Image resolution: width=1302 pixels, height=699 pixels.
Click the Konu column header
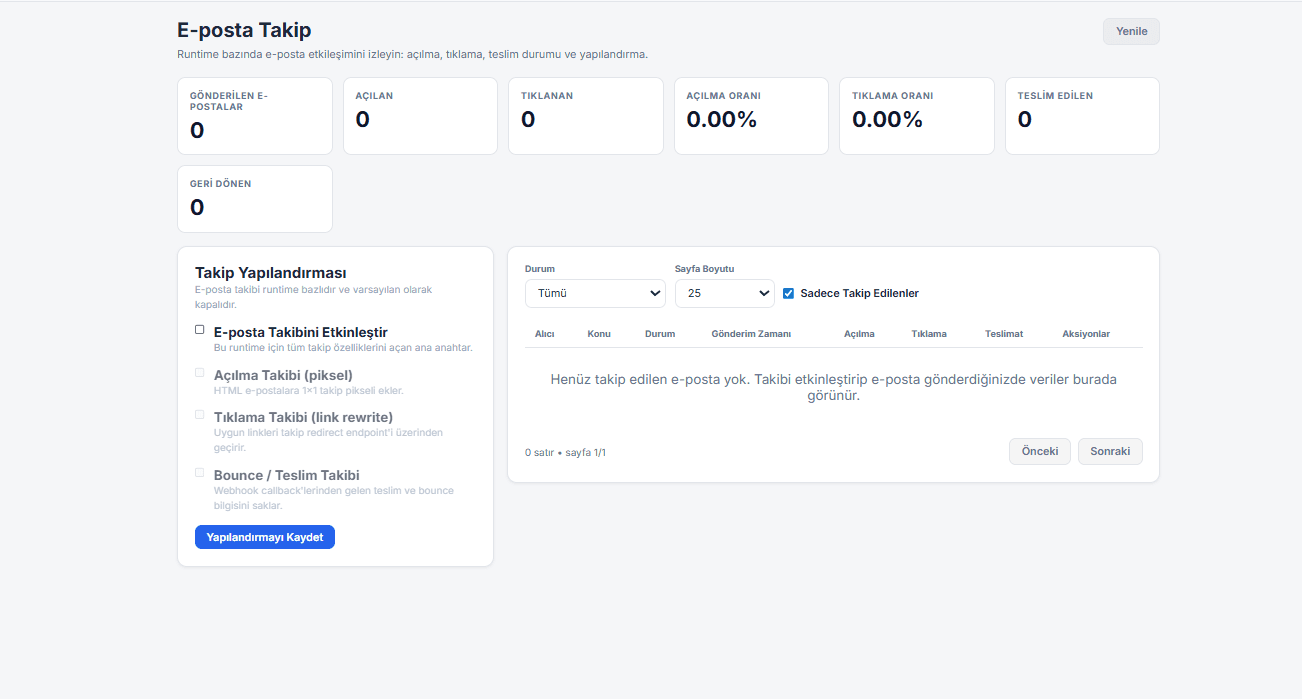[599, 334]
